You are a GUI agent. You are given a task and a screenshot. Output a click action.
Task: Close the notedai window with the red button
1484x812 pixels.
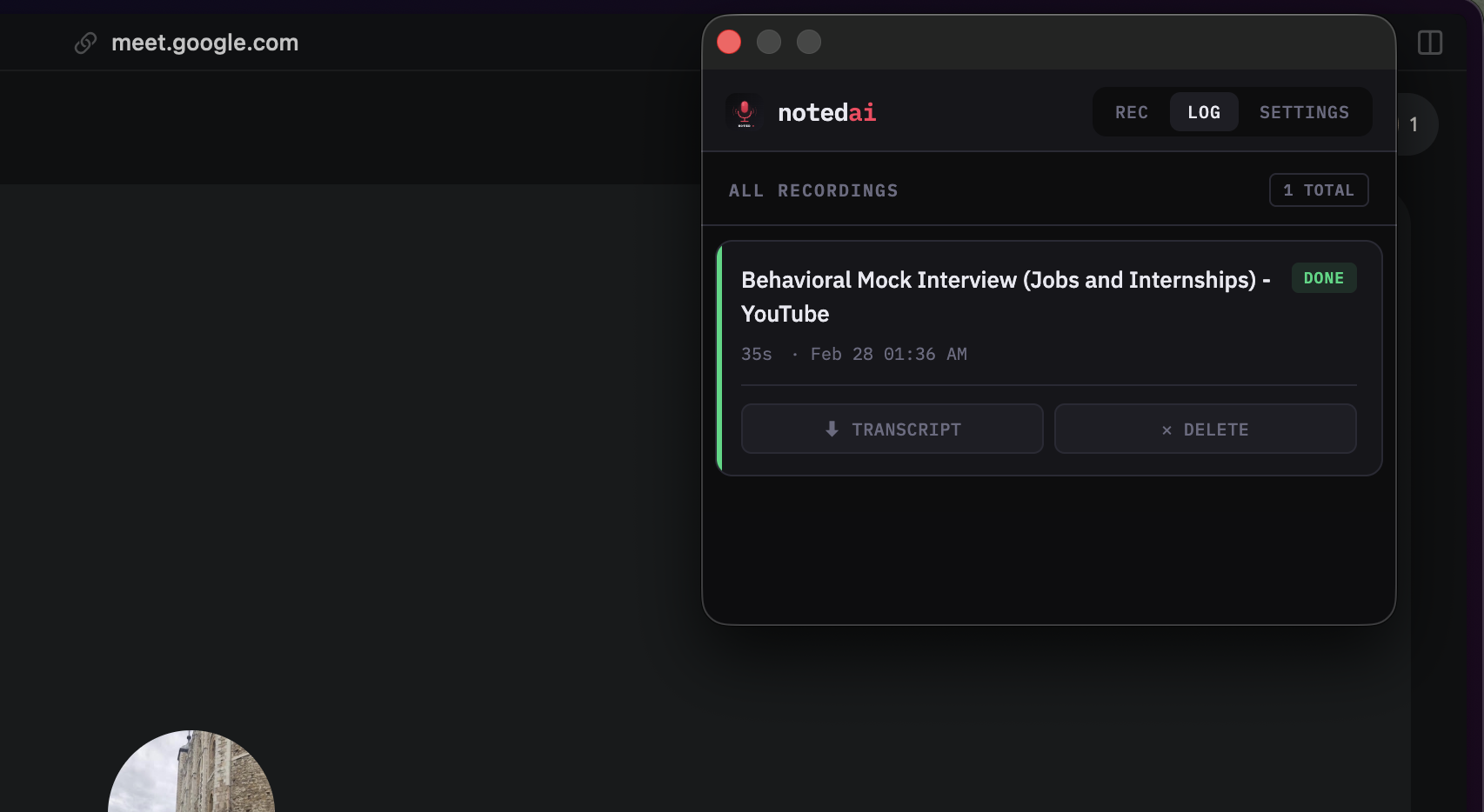(x=729, y=42)
